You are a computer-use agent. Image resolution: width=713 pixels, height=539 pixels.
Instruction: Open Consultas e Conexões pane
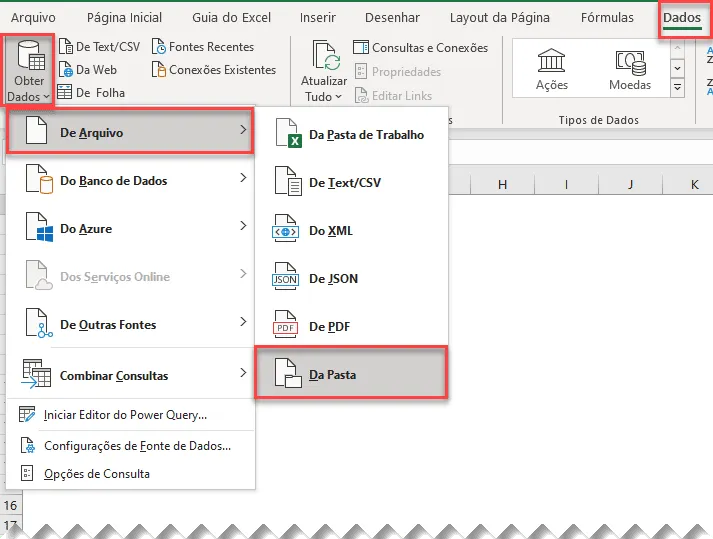coord(420,48)
